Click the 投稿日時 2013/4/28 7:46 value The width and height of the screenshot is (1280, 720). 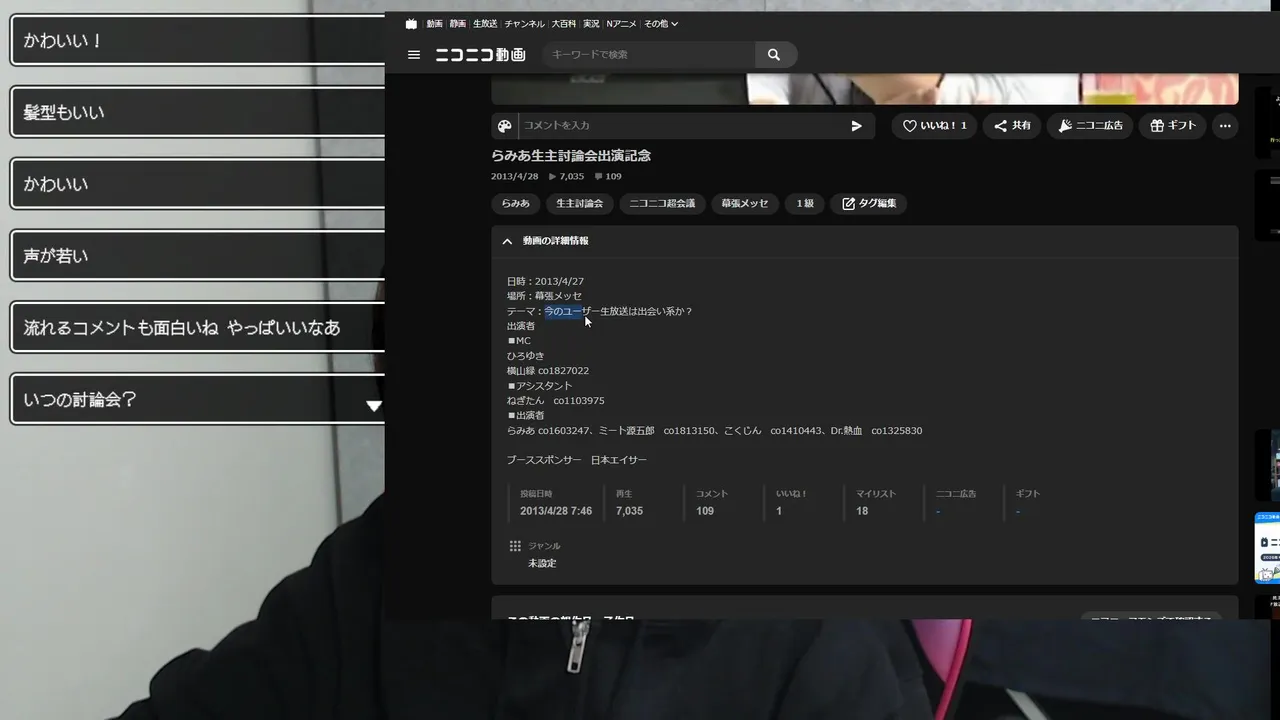point(556,511)
